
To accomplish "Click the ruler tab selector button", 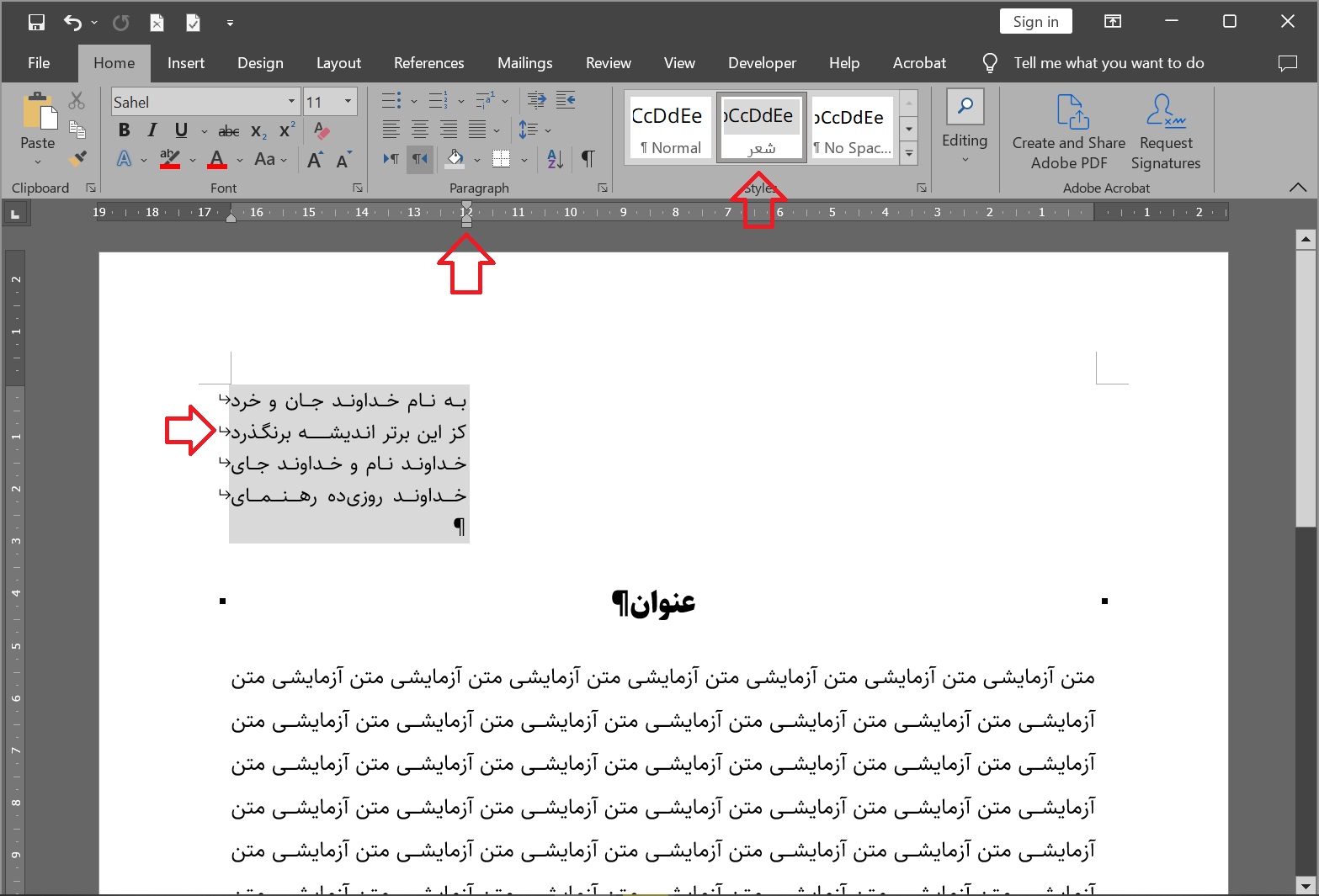I will pyautogui.click(x=14, y=214).
